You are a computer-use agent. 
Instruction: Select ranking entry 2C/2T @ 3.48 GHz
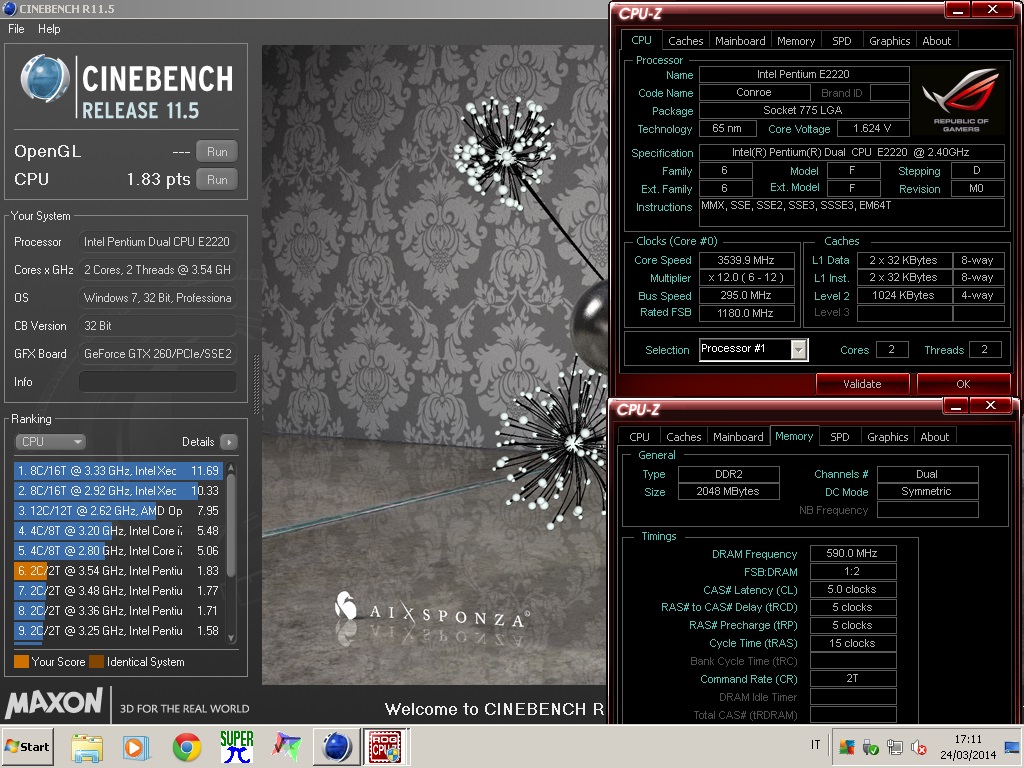pos(118,590)
